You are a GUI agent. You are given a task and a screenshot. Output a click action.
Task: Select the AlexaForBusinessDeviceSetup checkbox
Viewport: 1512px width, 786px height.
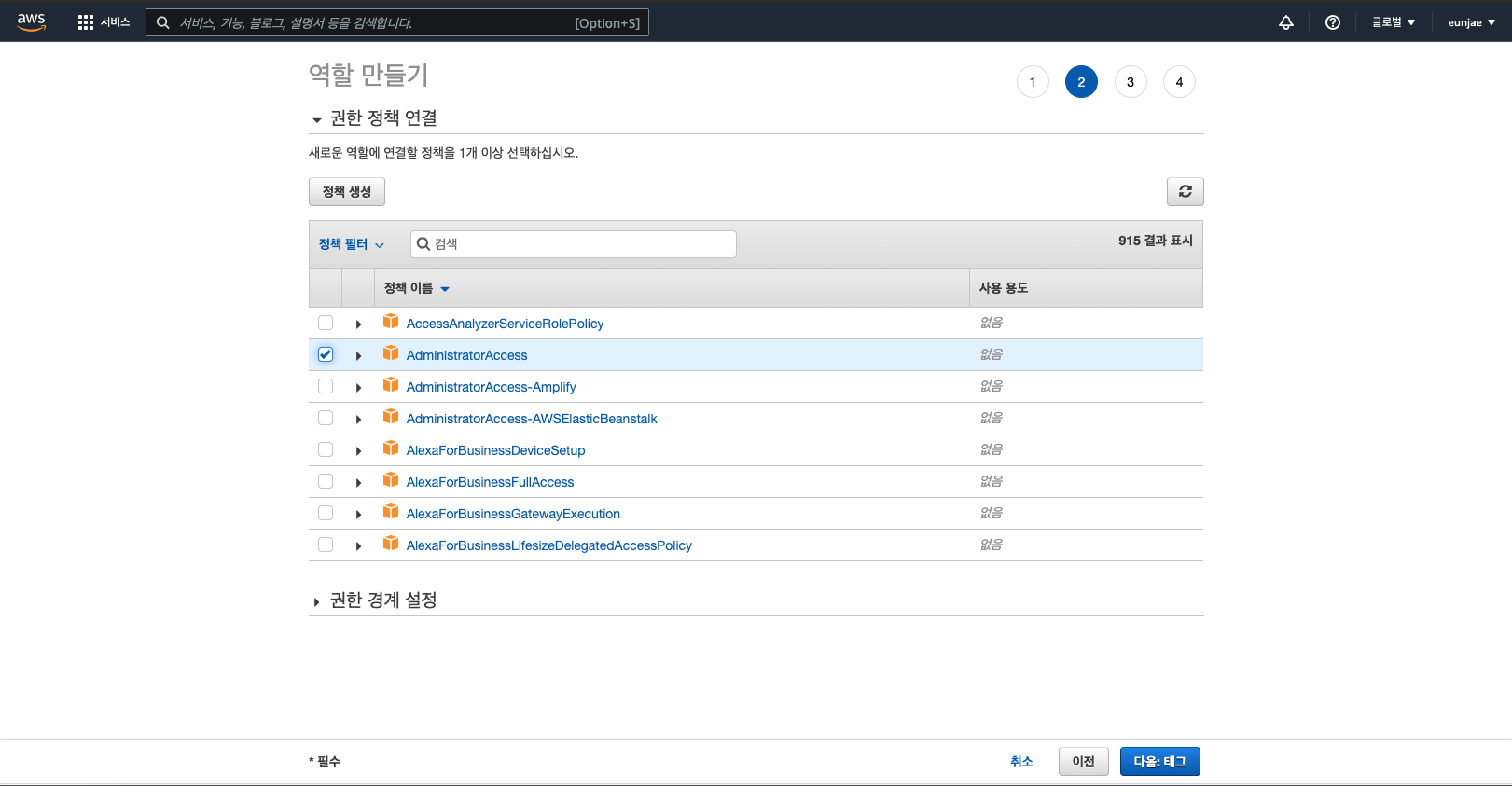[326, 449]
